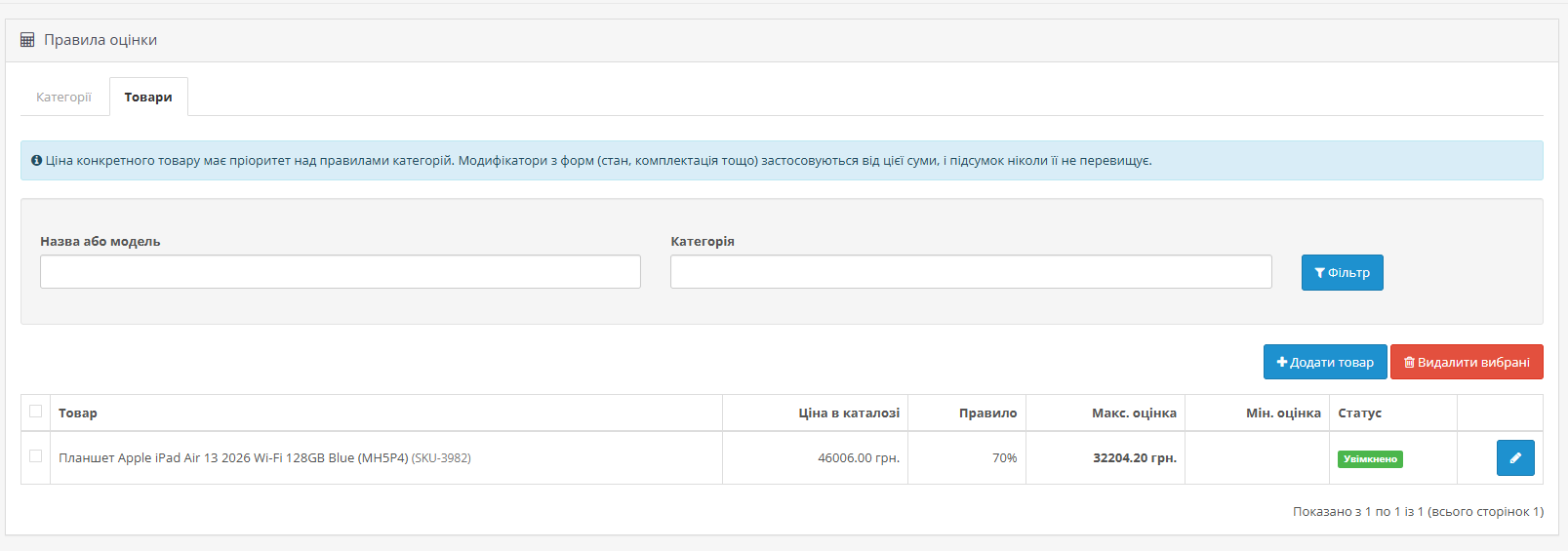
Task: Click the Правила оцінки panel heading
Action: (x=101, y=40)
